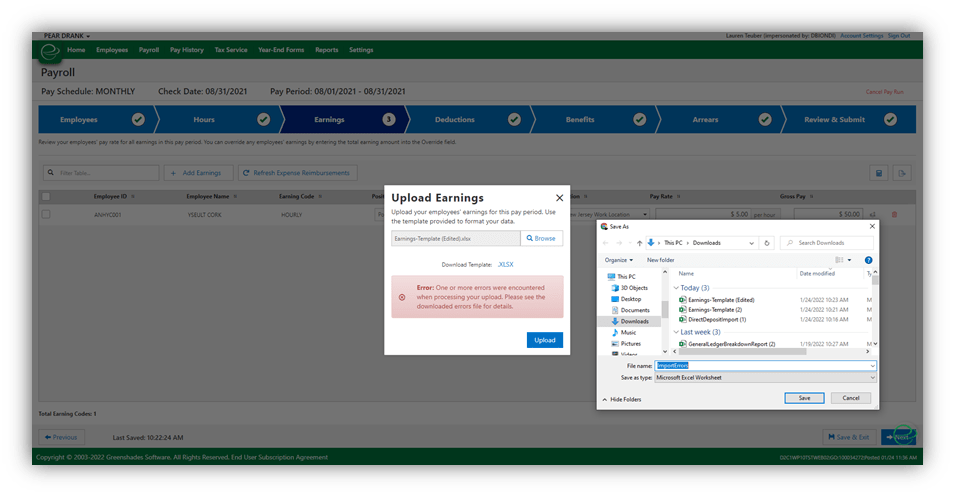Toggle the select-all checkbox in table header
955x497 pixels.
pyautogui.click(x=46, y=197)
